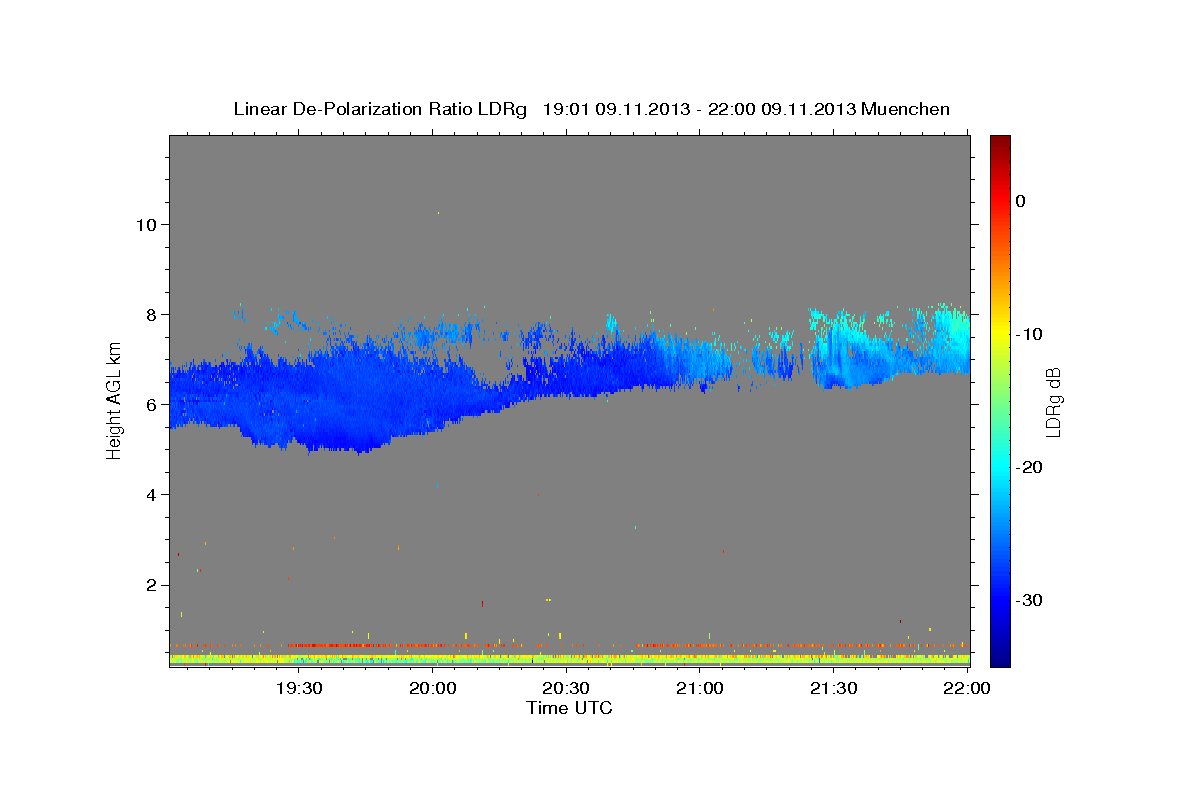Image resolution: width=1200 pixels, height=800 pixels.
Task: Click the colorbar value label -10
Action: click(x=1030, y=334)
